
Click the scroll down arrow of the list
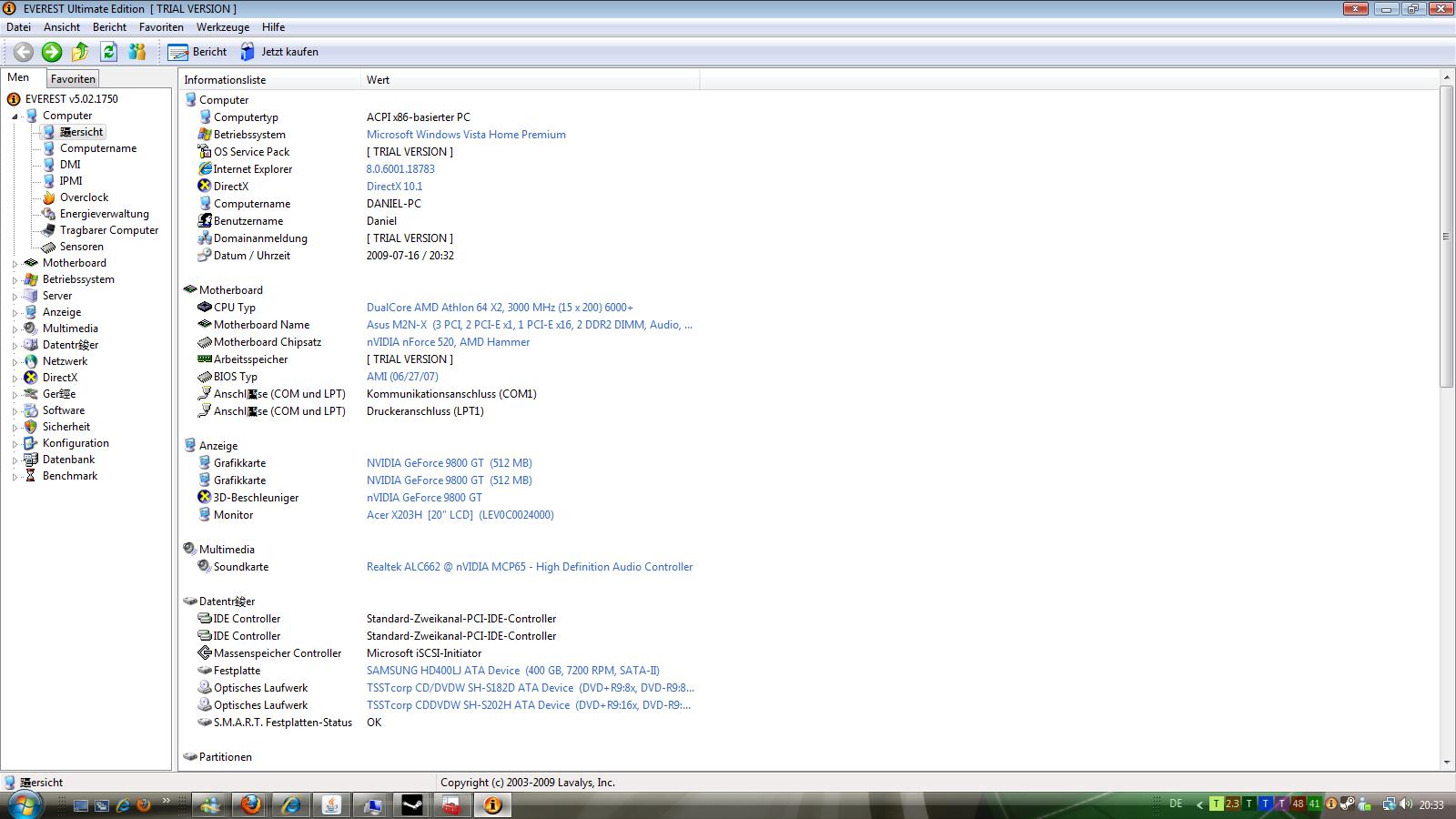[1446, 763]
